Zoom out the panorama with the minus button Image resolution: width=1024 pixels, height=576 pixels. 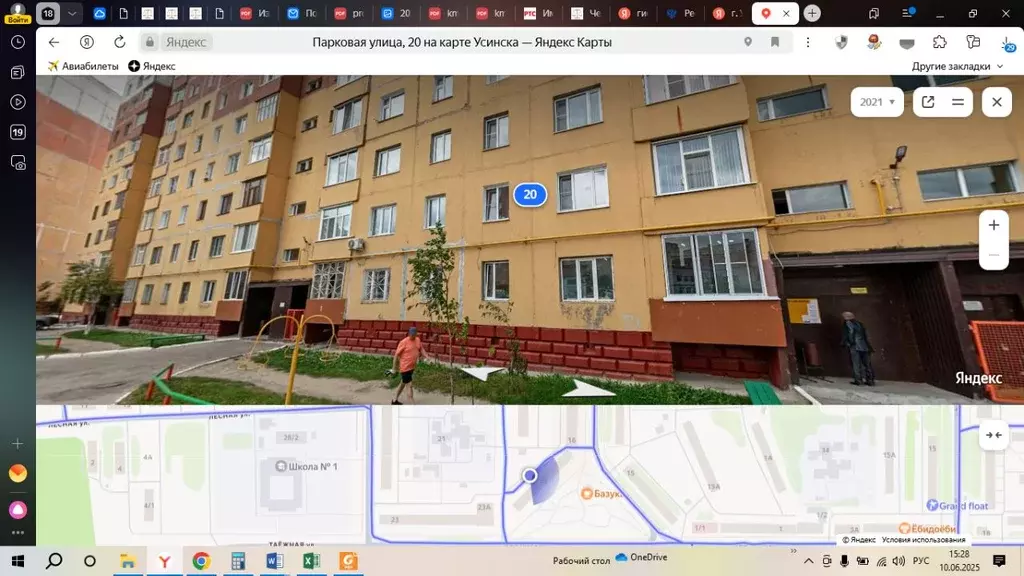coord(993,255)
